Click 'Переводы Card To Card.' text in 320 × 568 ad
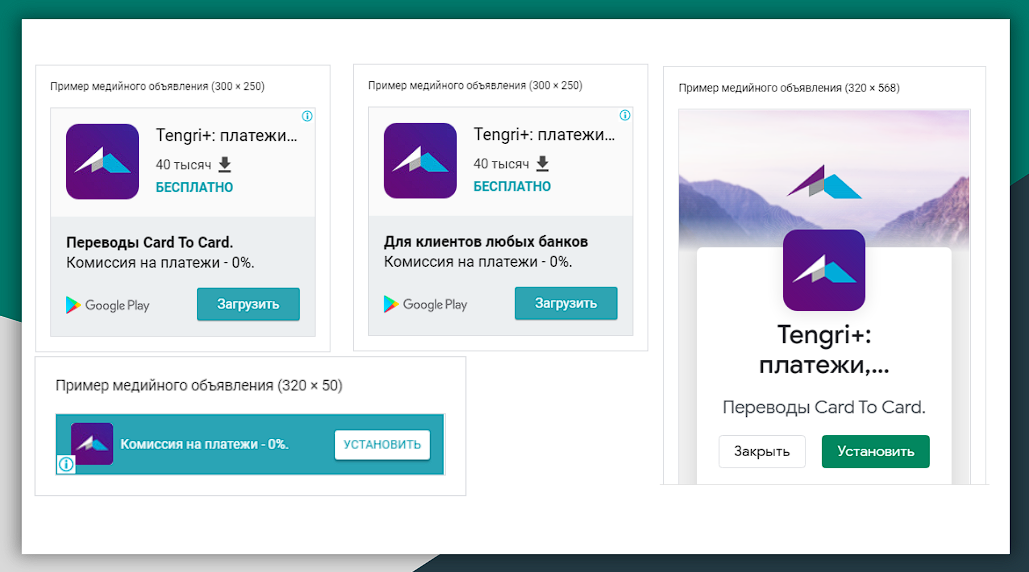 (824, 407)
